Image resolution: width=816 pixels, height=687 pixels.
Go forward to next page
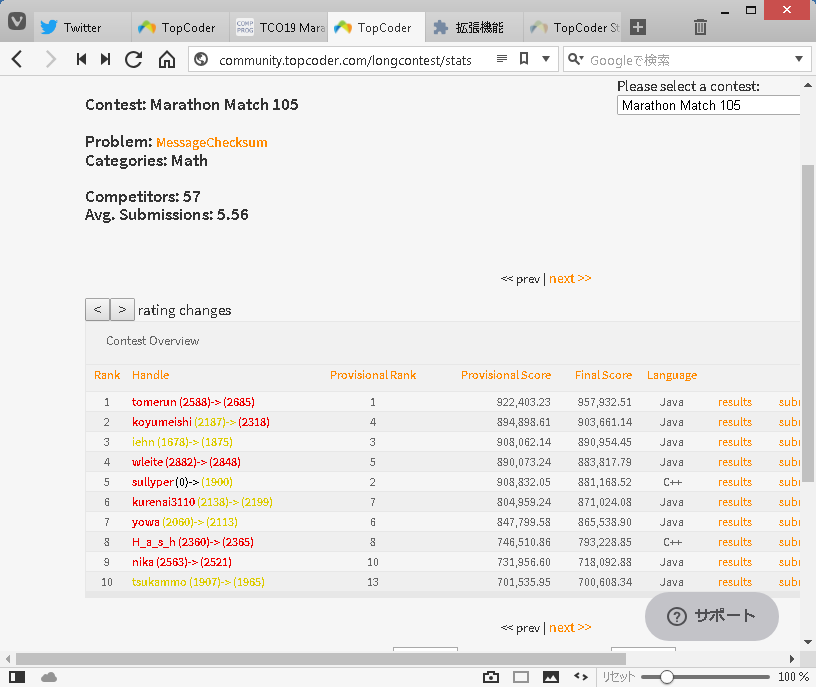coord(50,59)
